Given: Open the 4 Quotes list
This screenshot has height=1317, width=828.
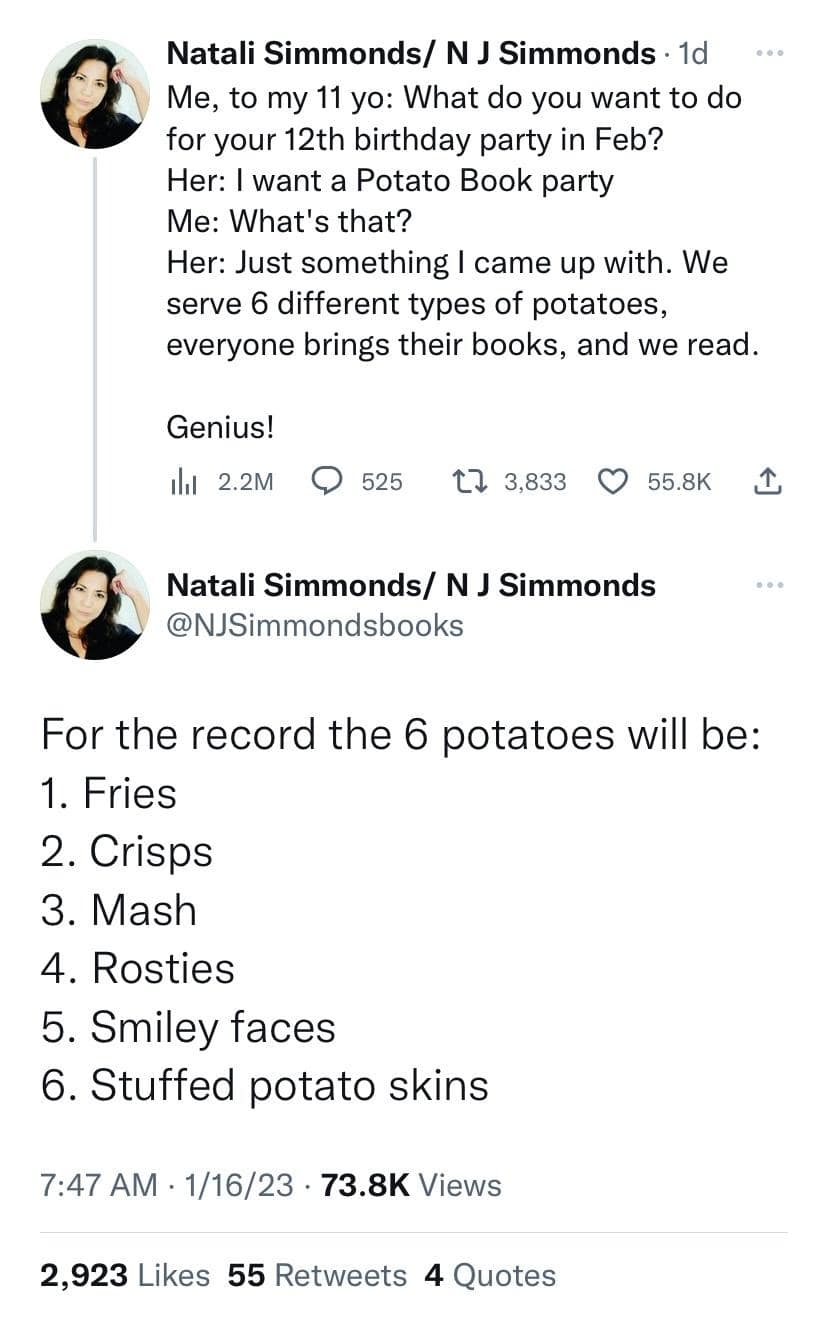Looking at the screenshot, I should pos(490,1275).
